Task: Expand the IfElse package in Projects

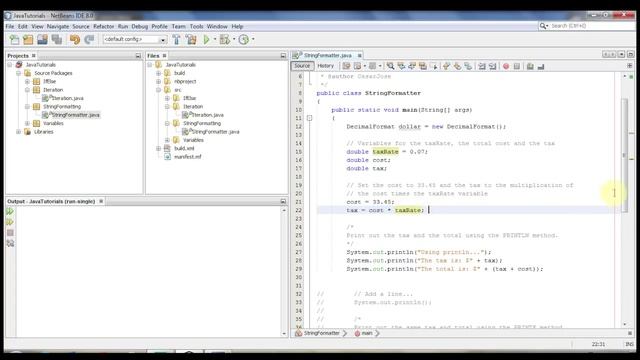Action: 27,82
